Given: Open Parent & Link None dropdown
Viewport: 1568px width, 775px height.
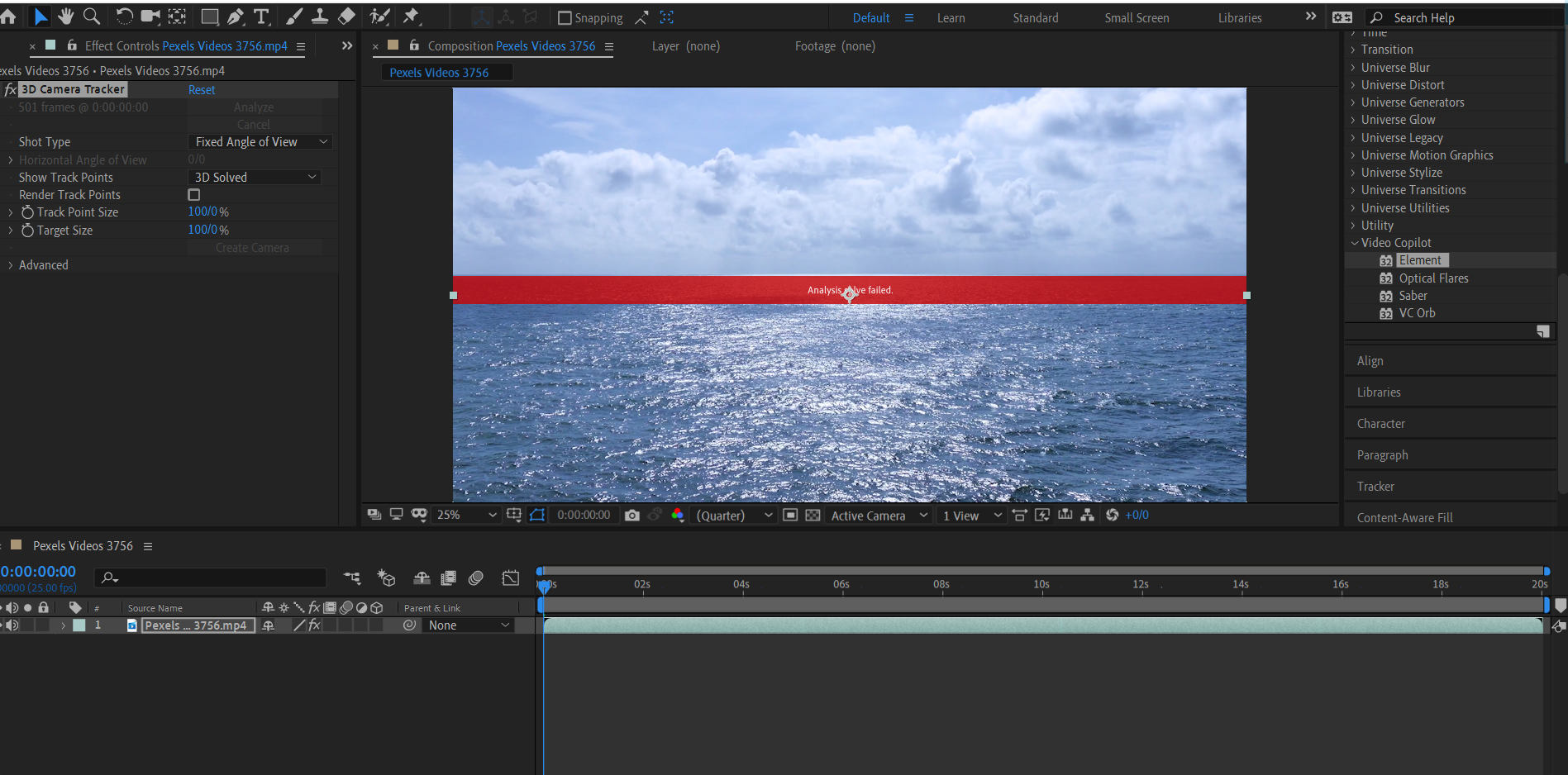Looking at the screenshot, I should click(x=468, y=625).
